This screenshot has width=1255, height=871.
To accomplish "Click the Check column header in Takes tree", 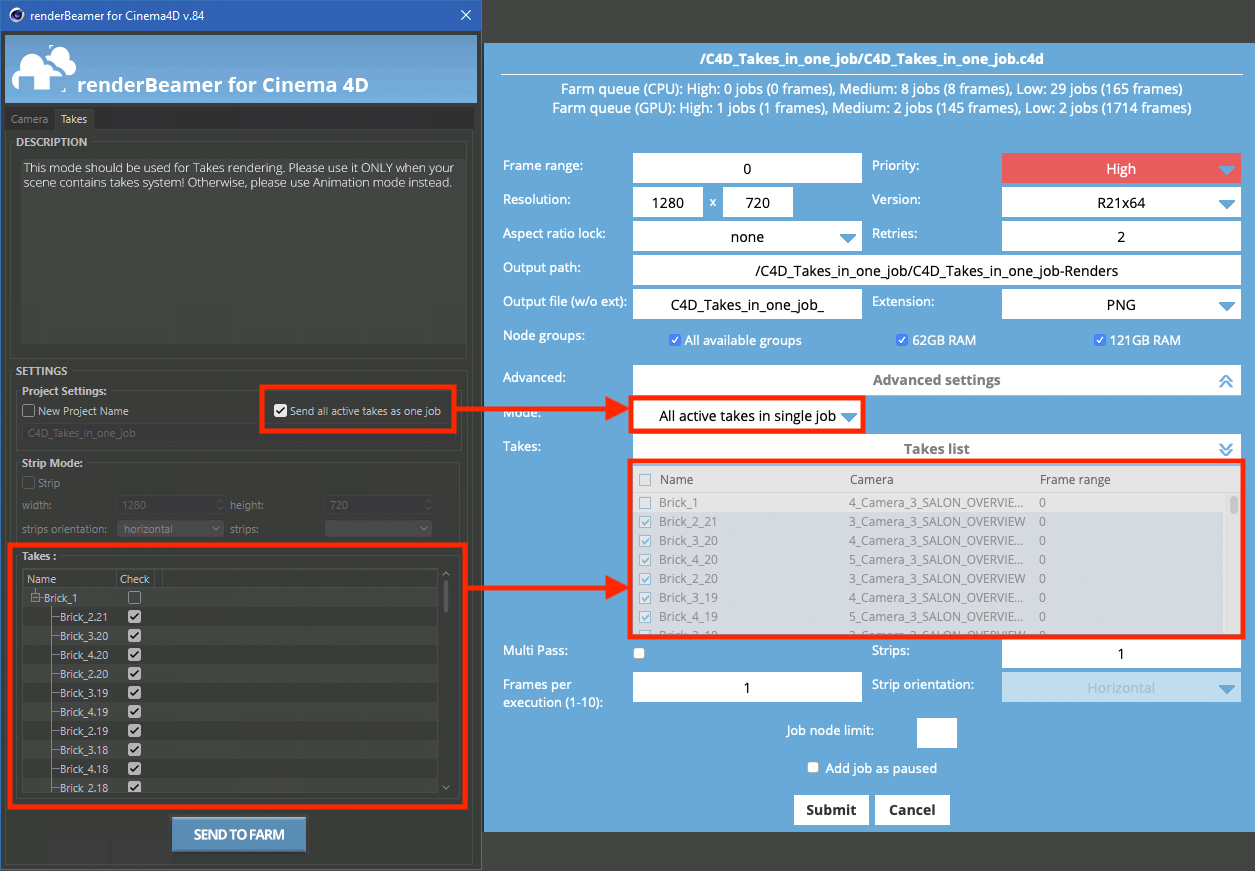I will [135, 579].
